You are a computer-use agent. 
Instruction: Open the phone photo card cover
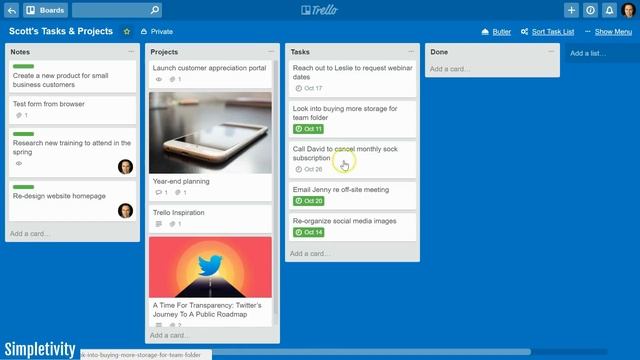210,133
